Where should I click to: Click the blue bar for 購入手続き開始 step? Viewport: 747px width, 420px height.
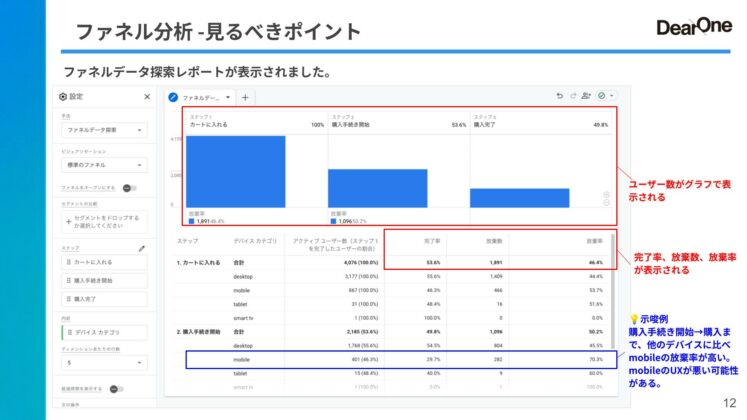click(x=378, y=188)
